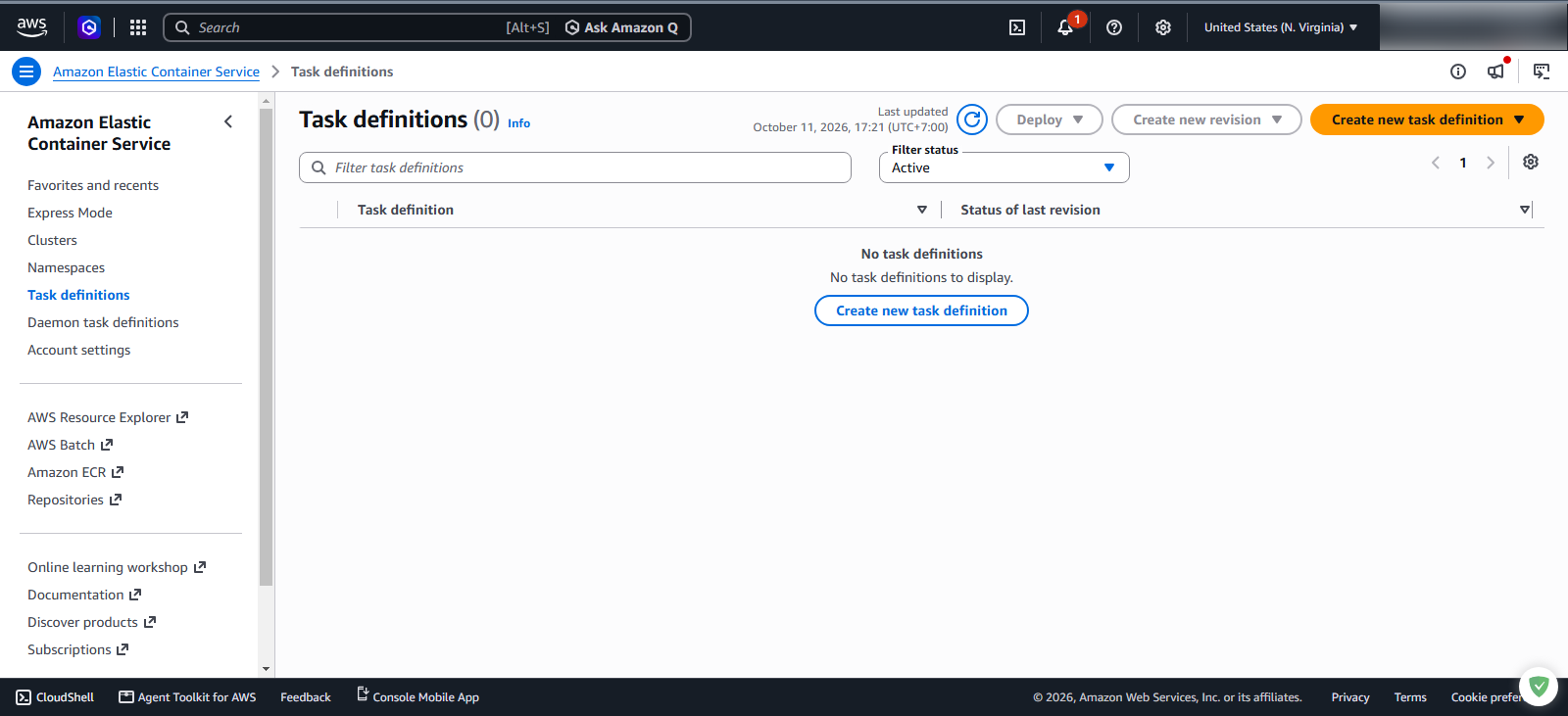The width and height of the screenshot is (1568, 716).
Task: Open CloudShell from the footer
Action: pos(55,697)
